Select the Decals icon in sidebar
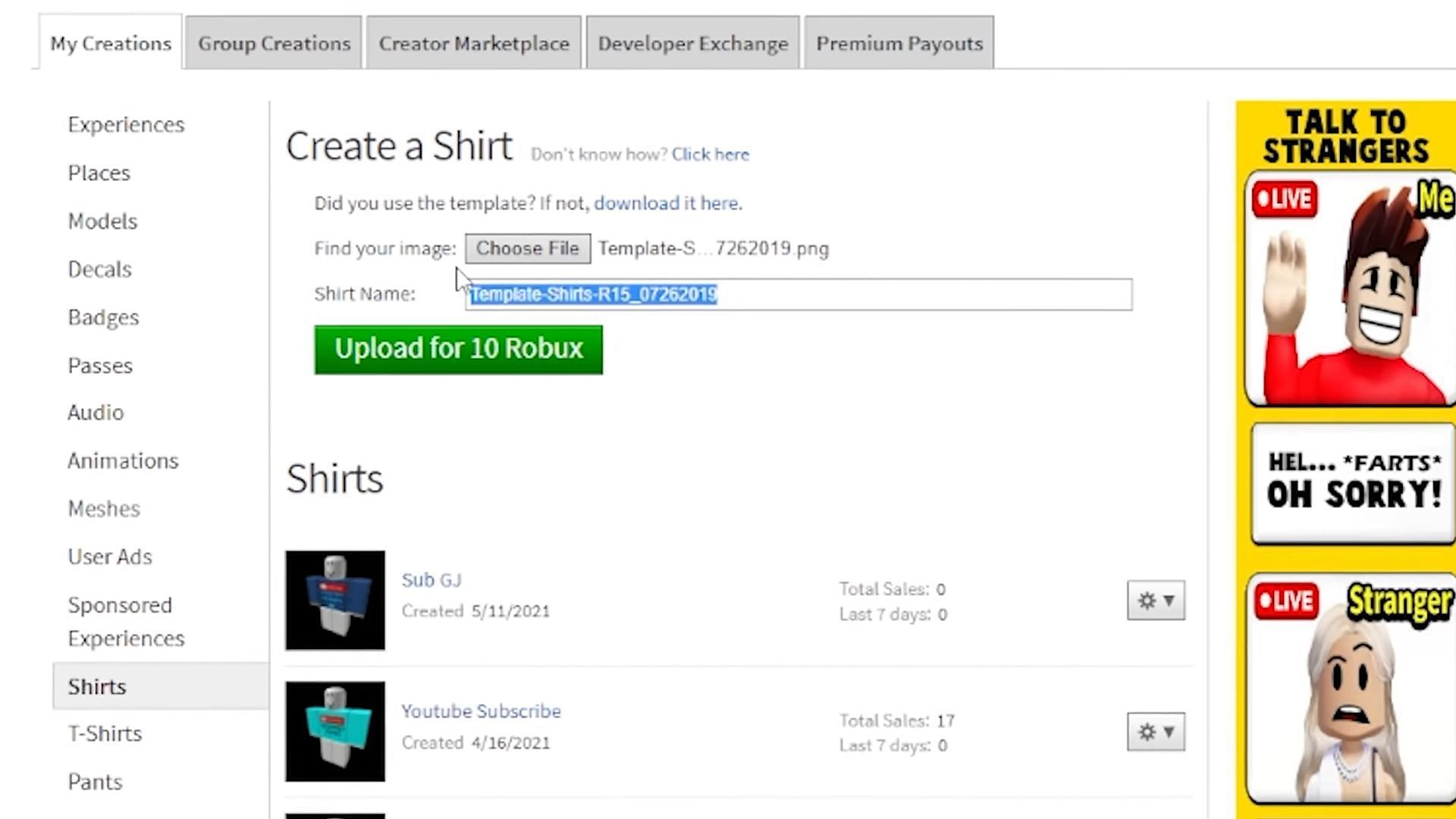This screenshot has width=1456, height=819. pos(100,268)
